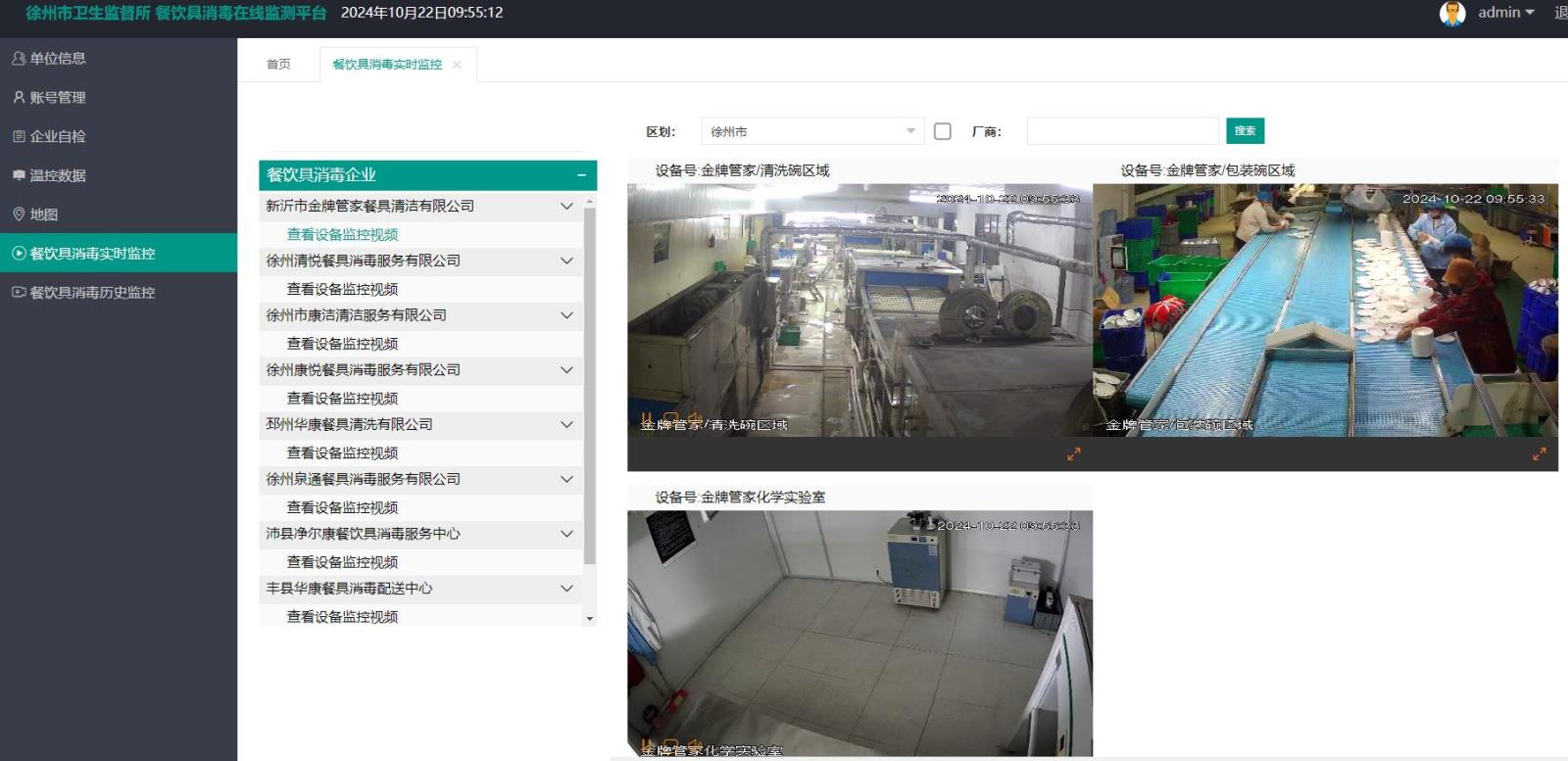This screenshot has width=1568, height=761.
Task: Toggle the 徐州康悦餐具消毒服务有限公司 chevron
Action: 566,369
